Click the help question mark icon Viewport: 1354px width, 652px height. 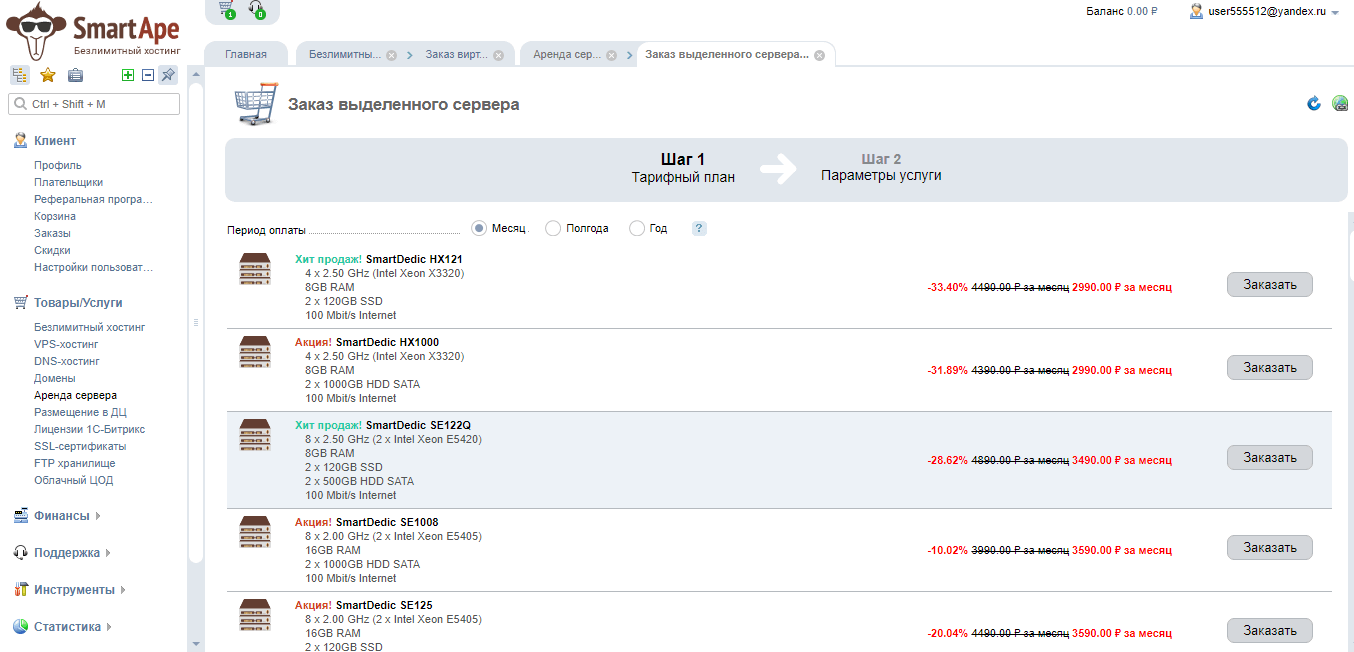click(699, 228)
